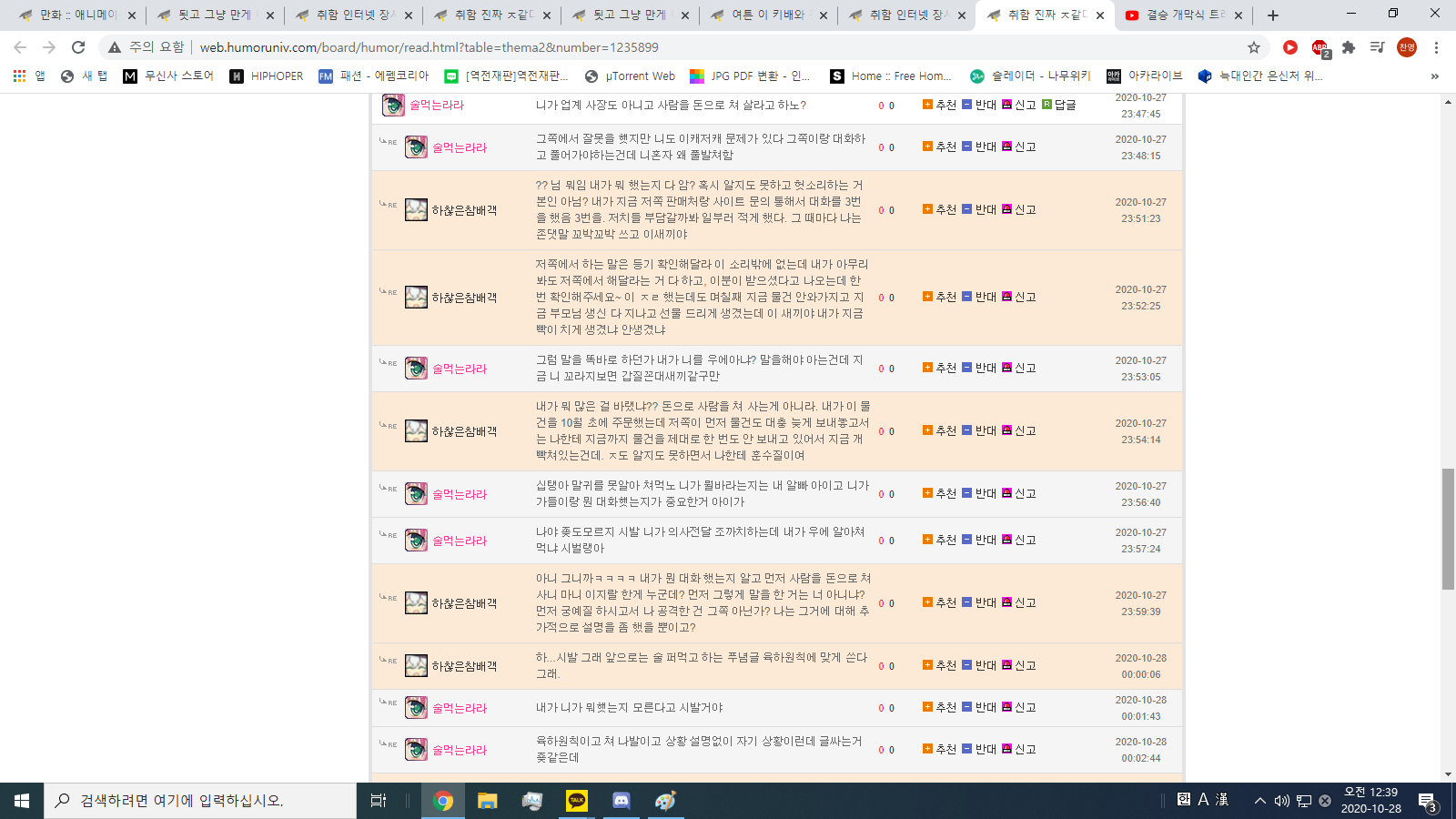Open the JPG PDF 변환 bookmark
This screenshot has width=1456, height=819.
pyautogui.click(x=750, y=76)
